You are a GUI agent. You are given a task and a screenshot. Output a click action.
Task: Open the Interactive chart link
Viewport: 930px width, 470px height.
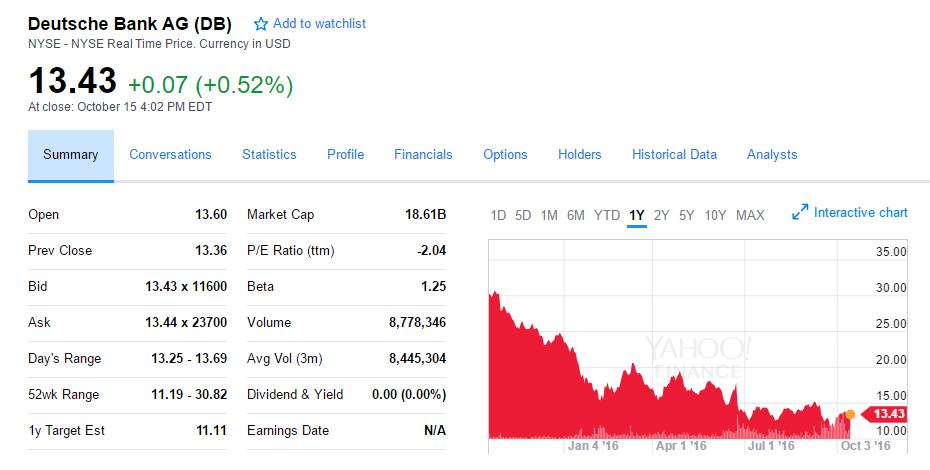(860, 213)
